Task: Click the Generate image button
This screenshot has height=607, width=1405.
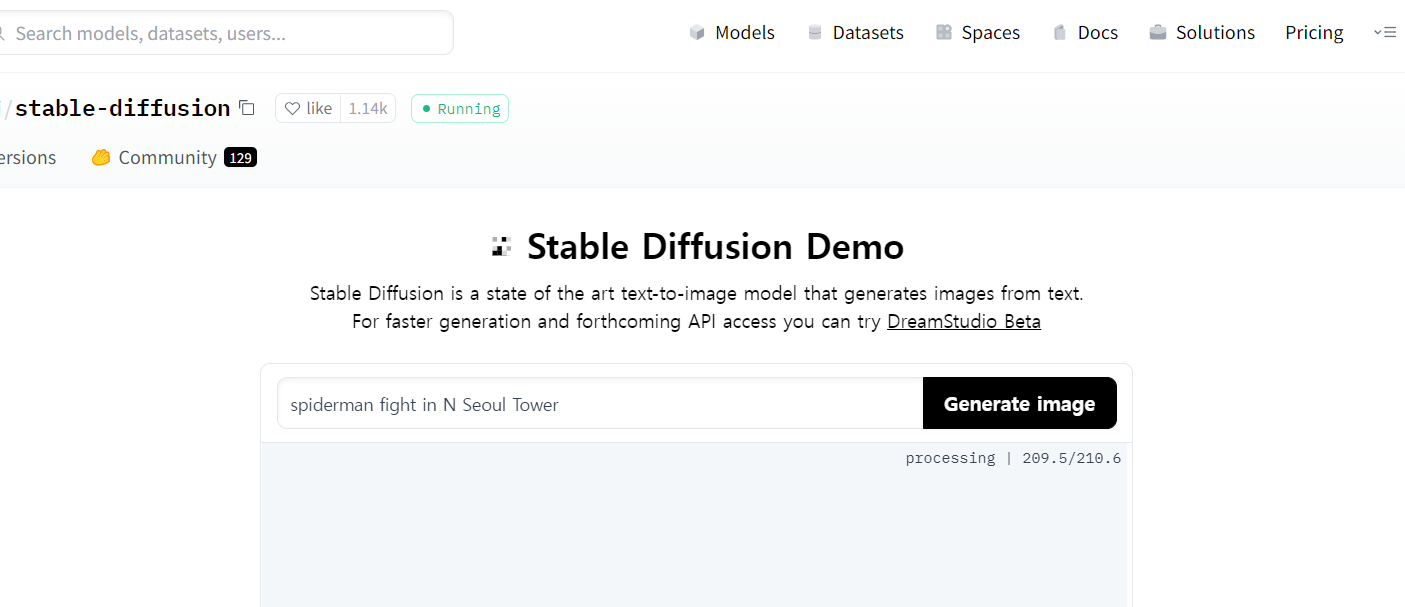Action: tap(1020, 403)
